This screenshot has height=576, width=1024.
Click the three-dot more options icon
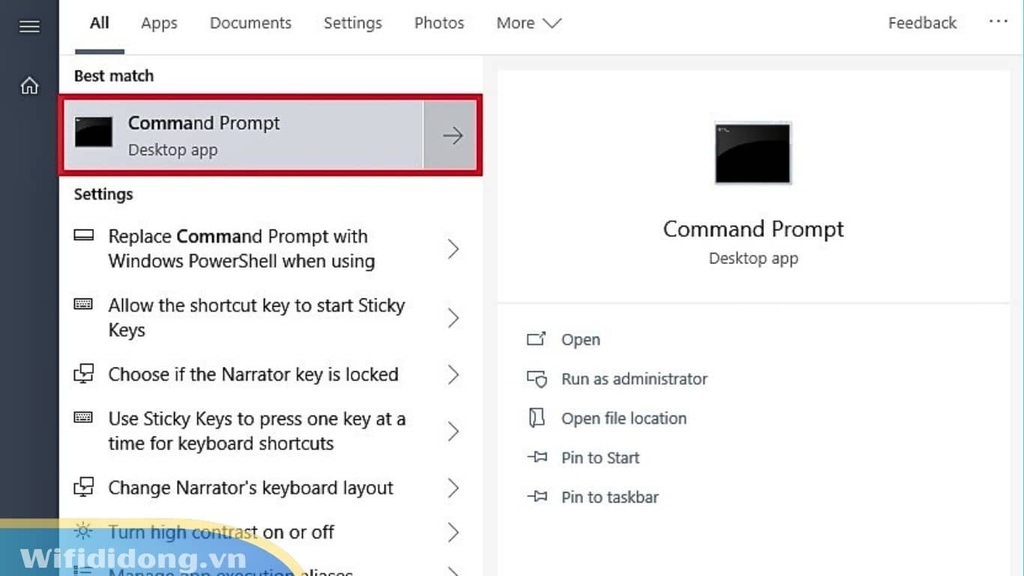(998, 21)
